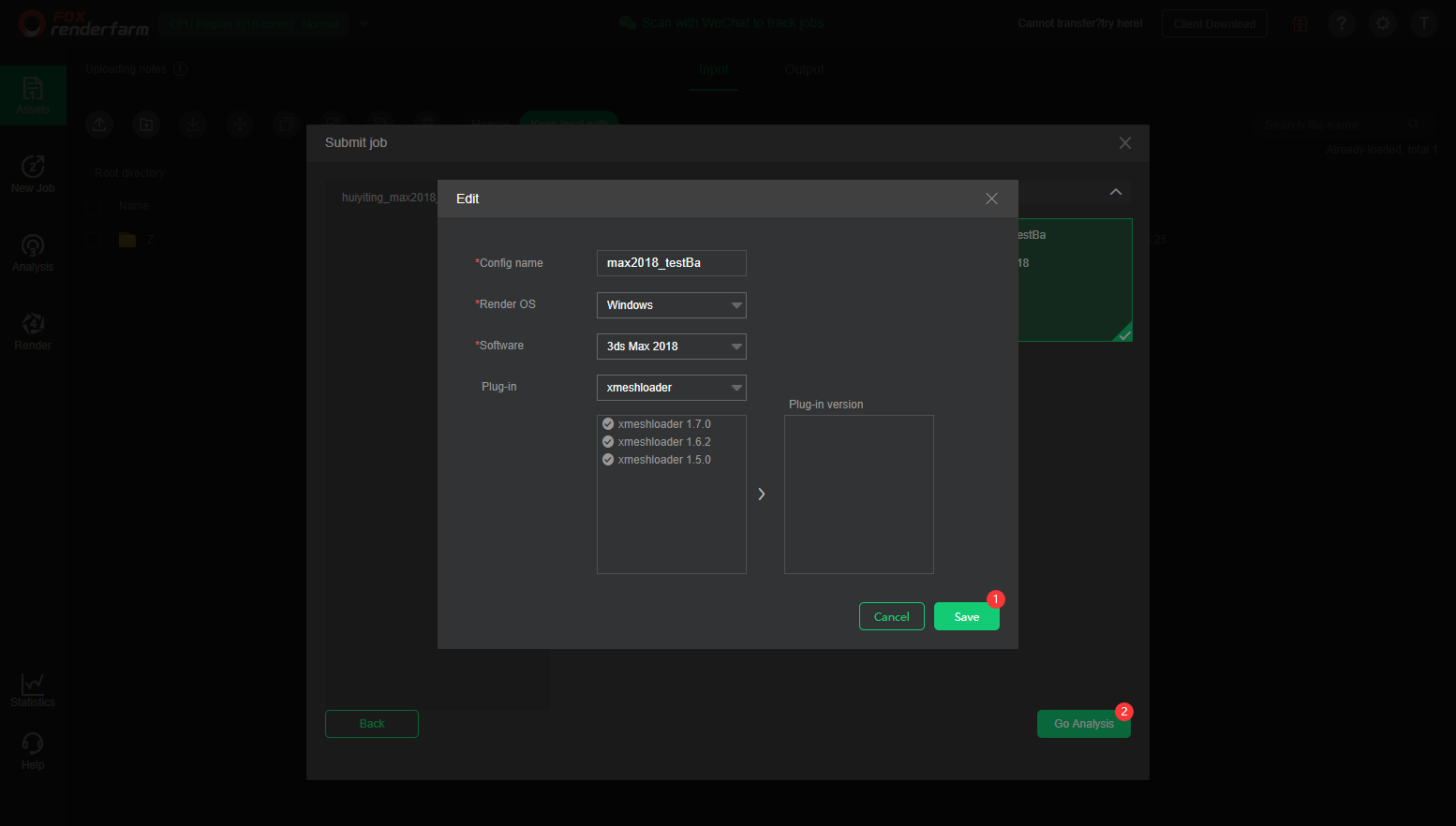Toggle the checkbox for folder Z
Image resolution: width=1456 pixels, height=826 pixels.
pos(94,240)
